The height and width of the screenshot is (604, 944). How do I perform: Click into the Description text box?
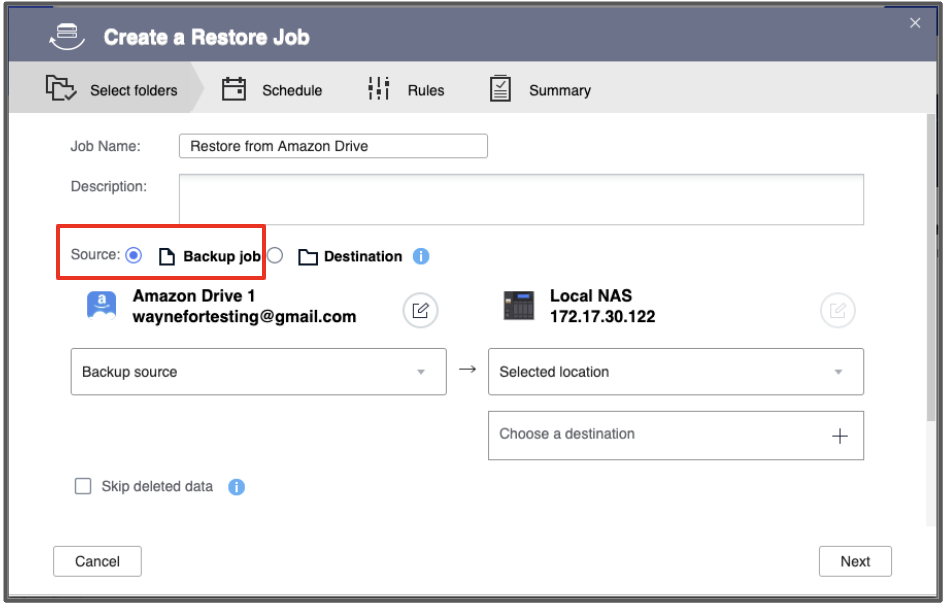(520, 199)
